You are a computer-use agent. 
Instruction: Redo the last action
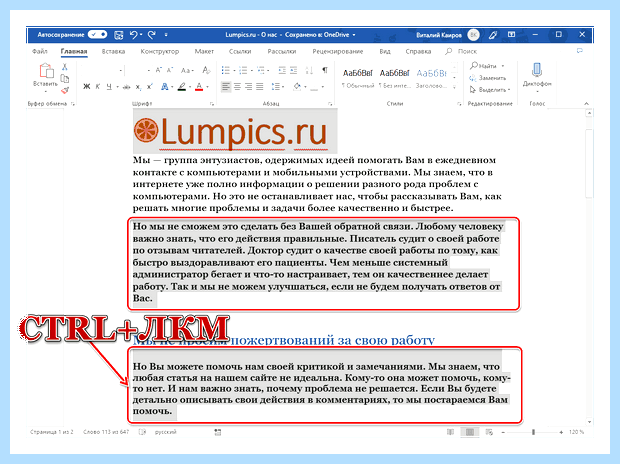tap(152, 35)
